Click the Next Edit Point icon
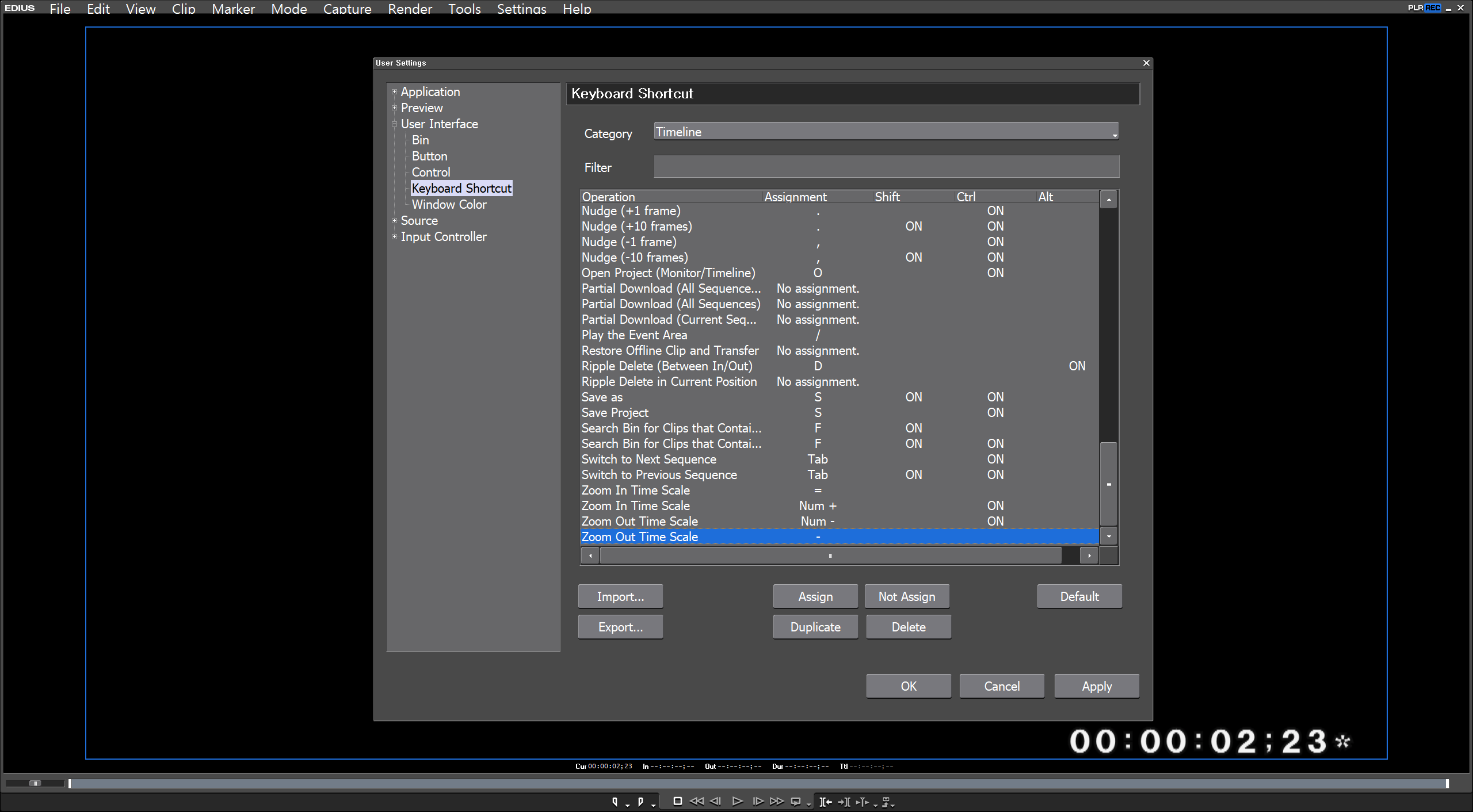The height and width of the screenshot is (812, 1473). (x=844, y=802)
